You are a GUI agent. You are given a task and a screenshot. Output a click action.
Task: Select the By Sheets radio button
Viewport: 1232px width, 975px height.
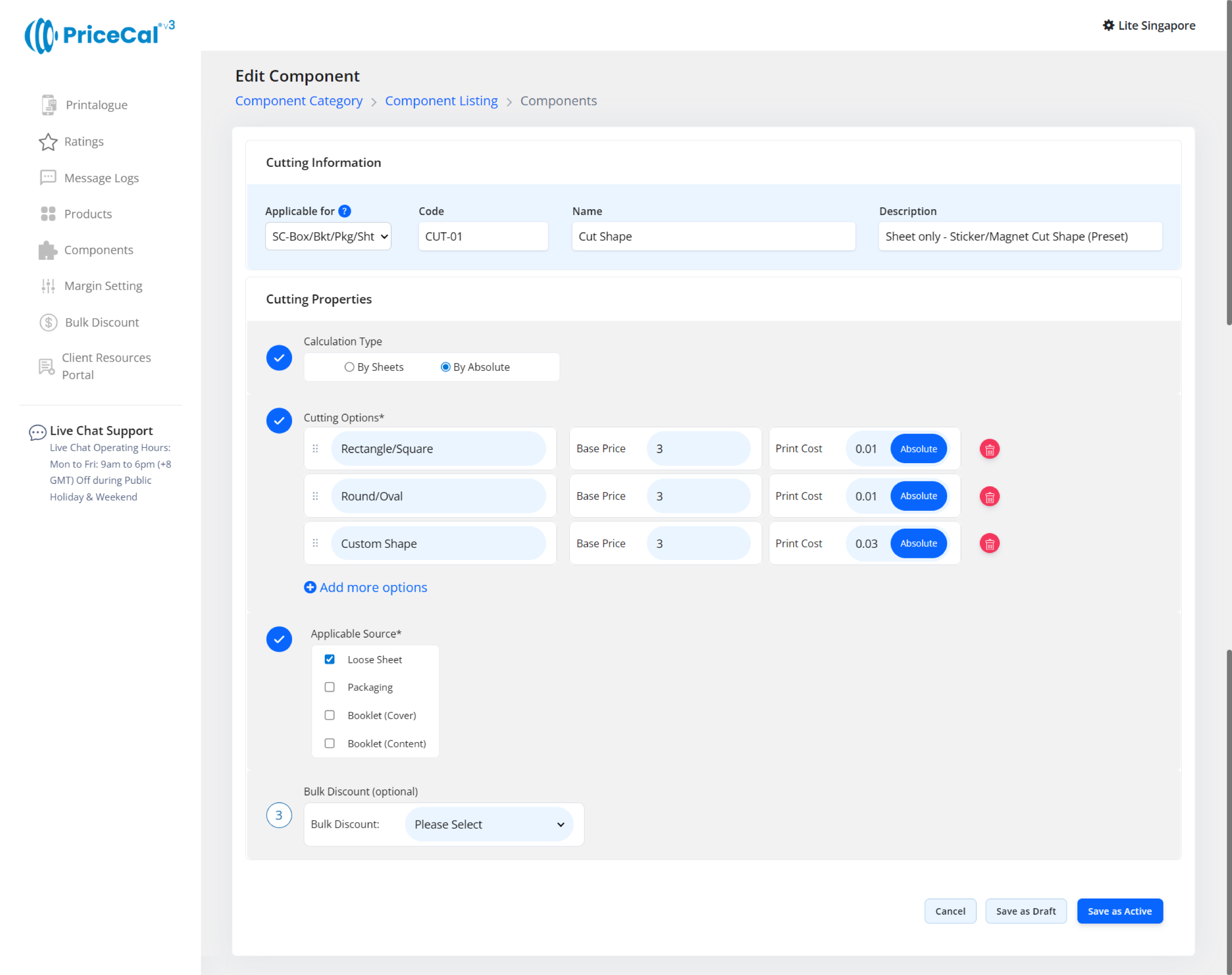tap(349, 367)
